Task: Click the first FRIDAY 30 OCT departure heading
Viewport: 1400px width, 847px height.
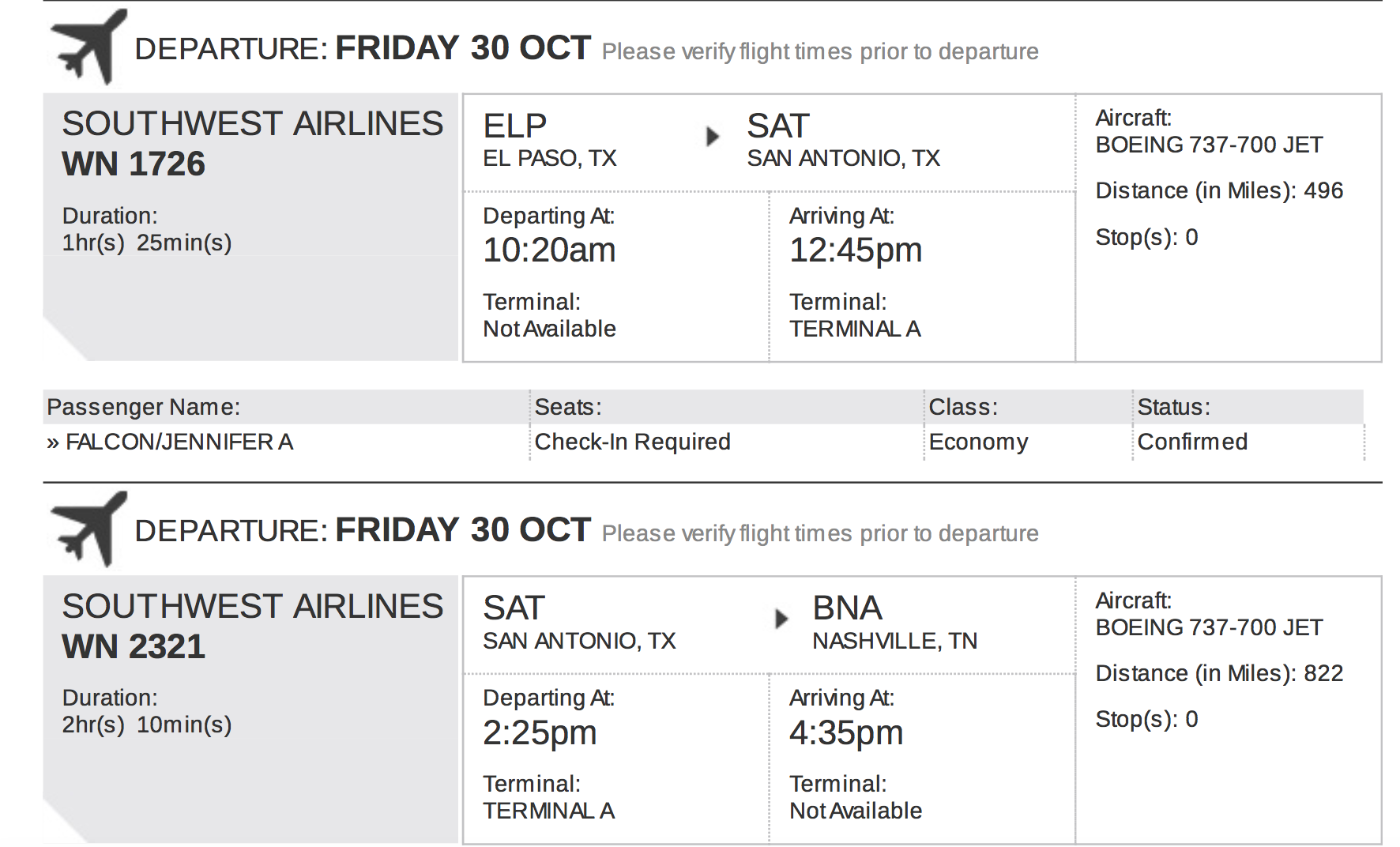Action: [x=463, y=47]
